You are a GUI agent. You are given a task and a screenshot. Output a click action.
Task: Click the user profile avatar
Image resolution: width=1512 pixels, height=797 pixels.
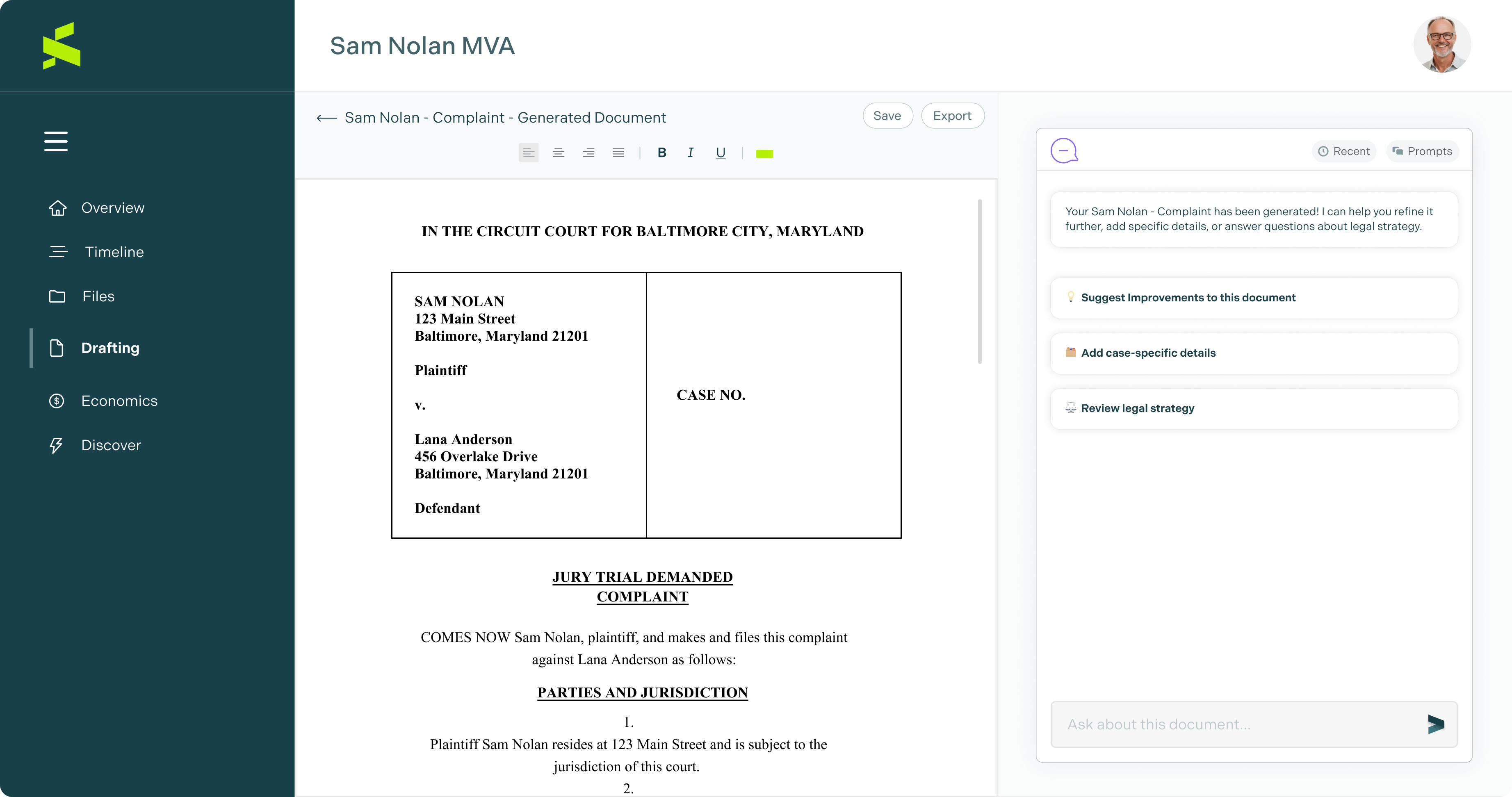coord(1441,45)
